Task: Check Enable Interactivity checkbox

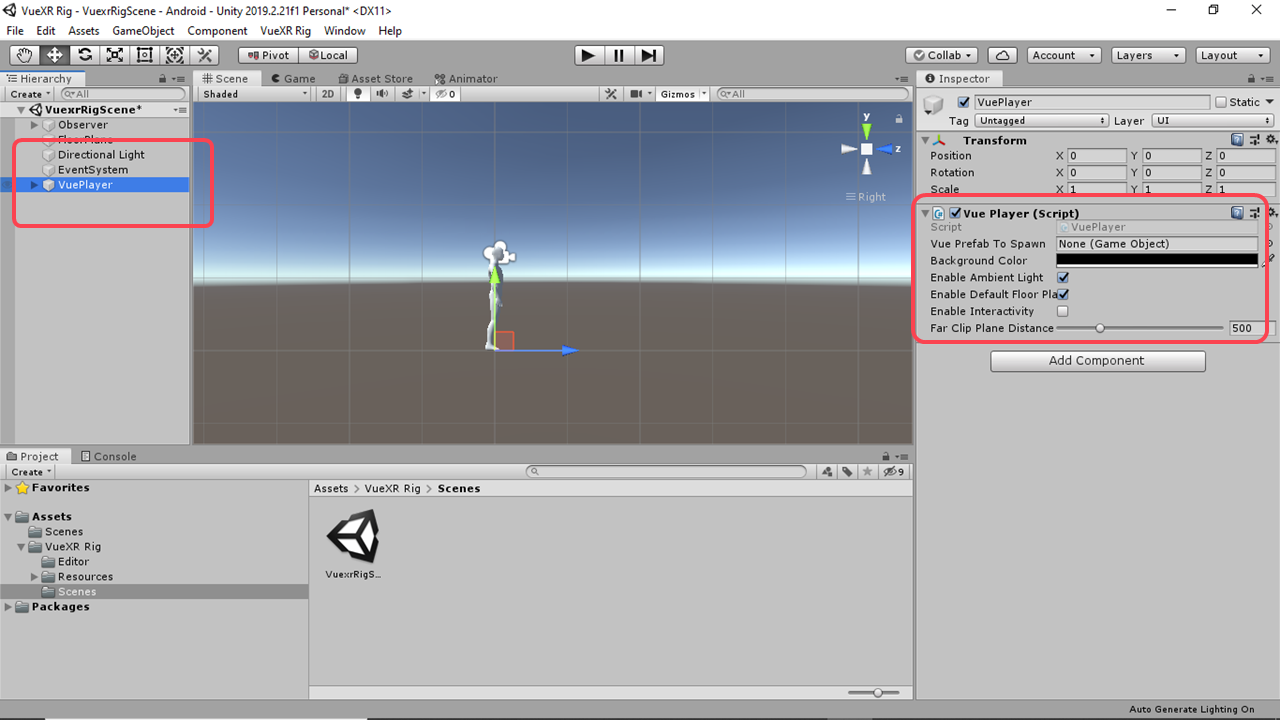Action: (1063, 312)
